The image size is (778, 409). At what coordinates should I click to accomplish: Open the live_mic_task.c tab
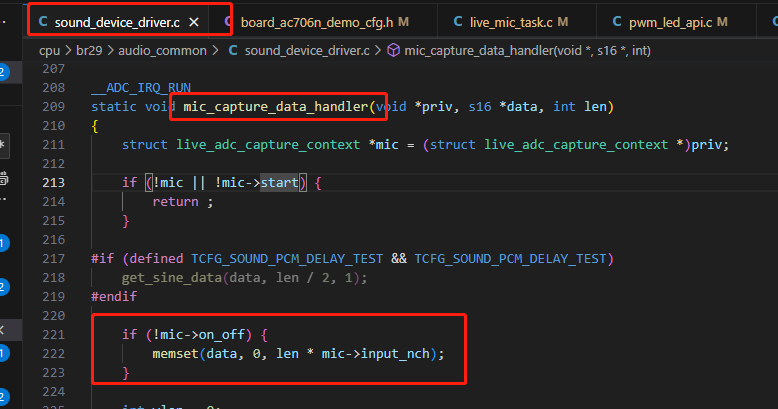511,22
